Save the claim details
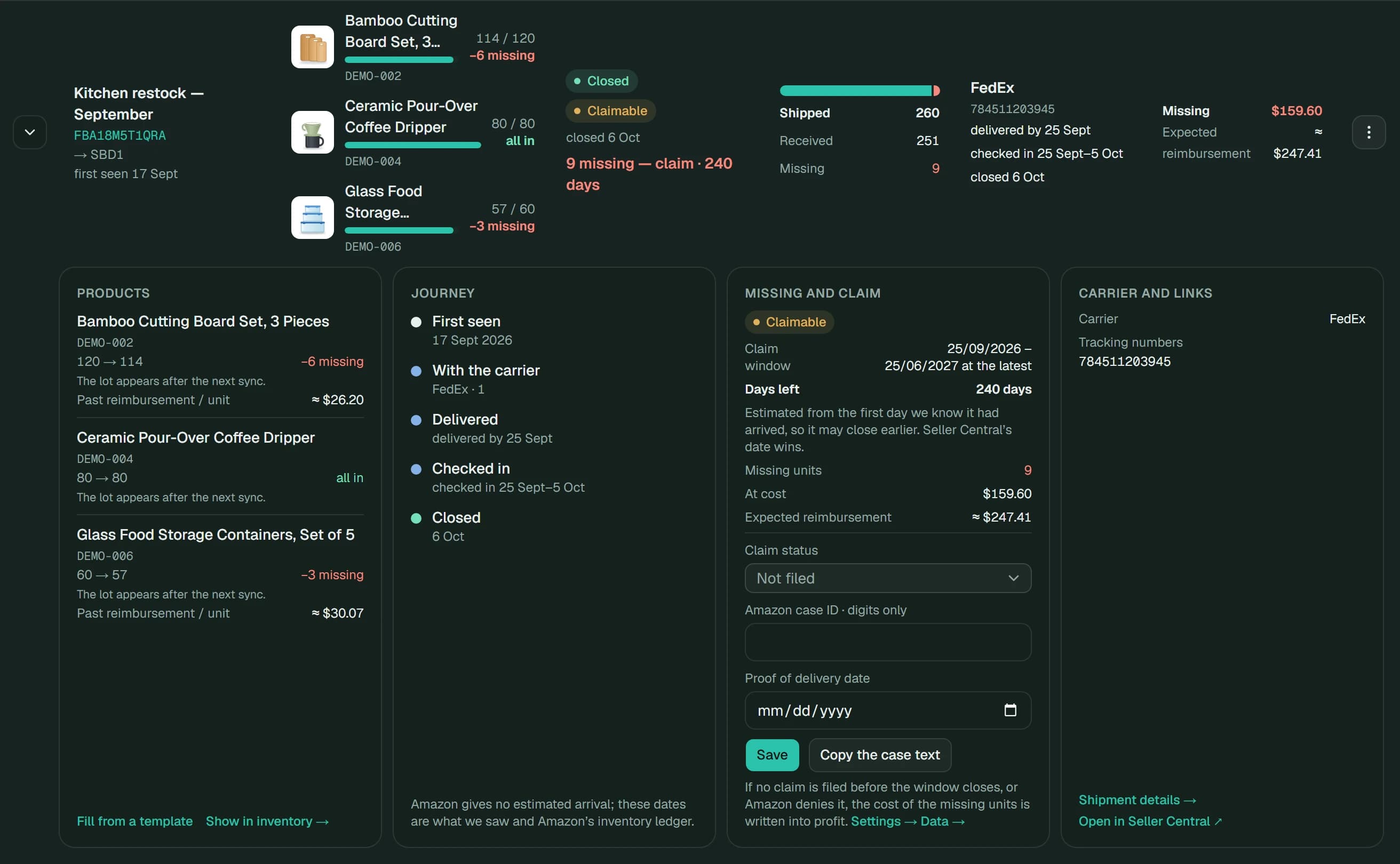The width and height of the screenshot is (1400, 864). (771, 755)
